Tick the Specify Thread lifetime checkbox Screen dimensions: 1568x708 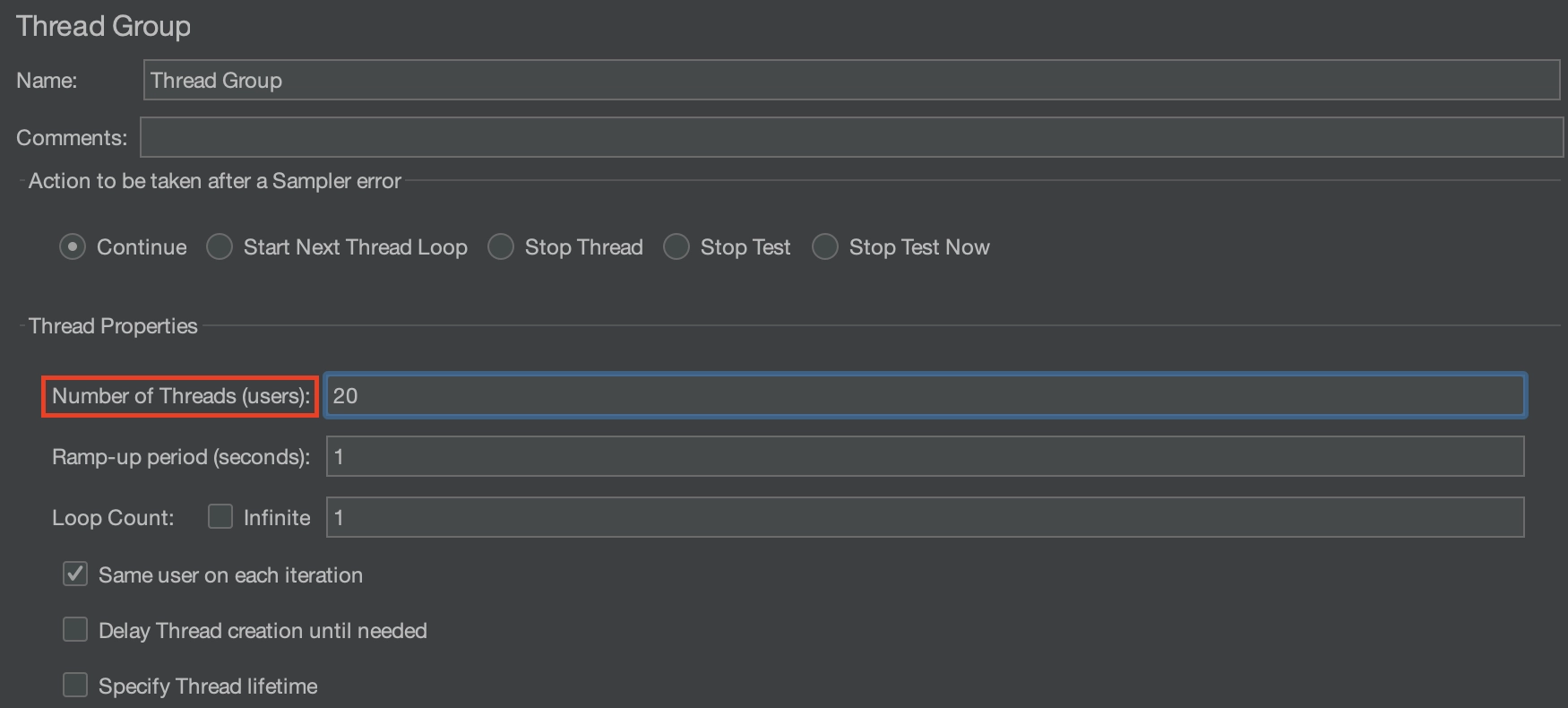click(75, 685)
